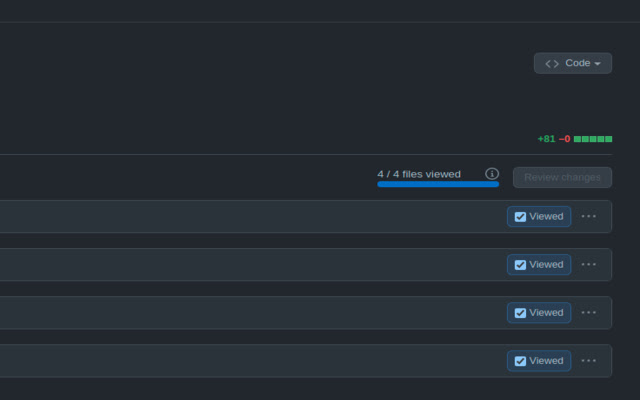Click the −0 deletions count
This screenshot has width=640, height=400.
point(564,139)
